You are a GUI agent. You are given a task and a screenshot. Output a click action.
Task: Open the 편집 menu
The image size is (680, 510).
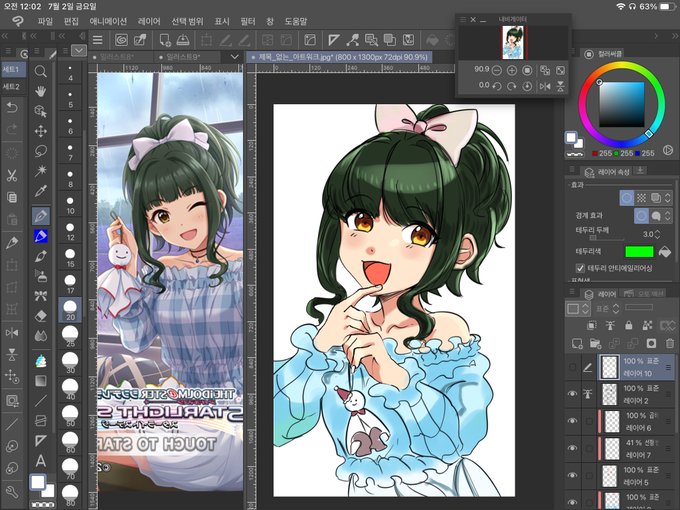pos(71,21)
